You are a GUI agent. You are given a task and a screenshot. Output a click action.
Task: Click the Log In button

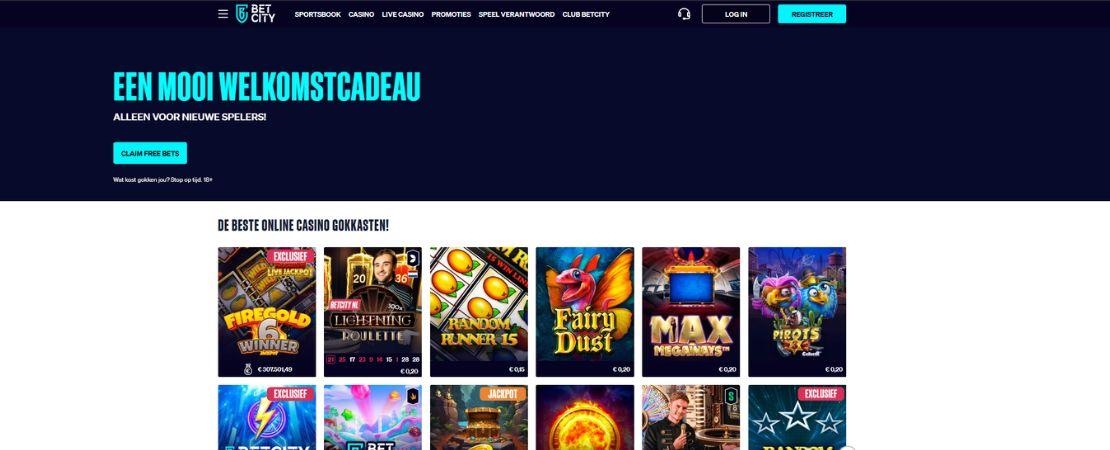[x=736, y=14]
